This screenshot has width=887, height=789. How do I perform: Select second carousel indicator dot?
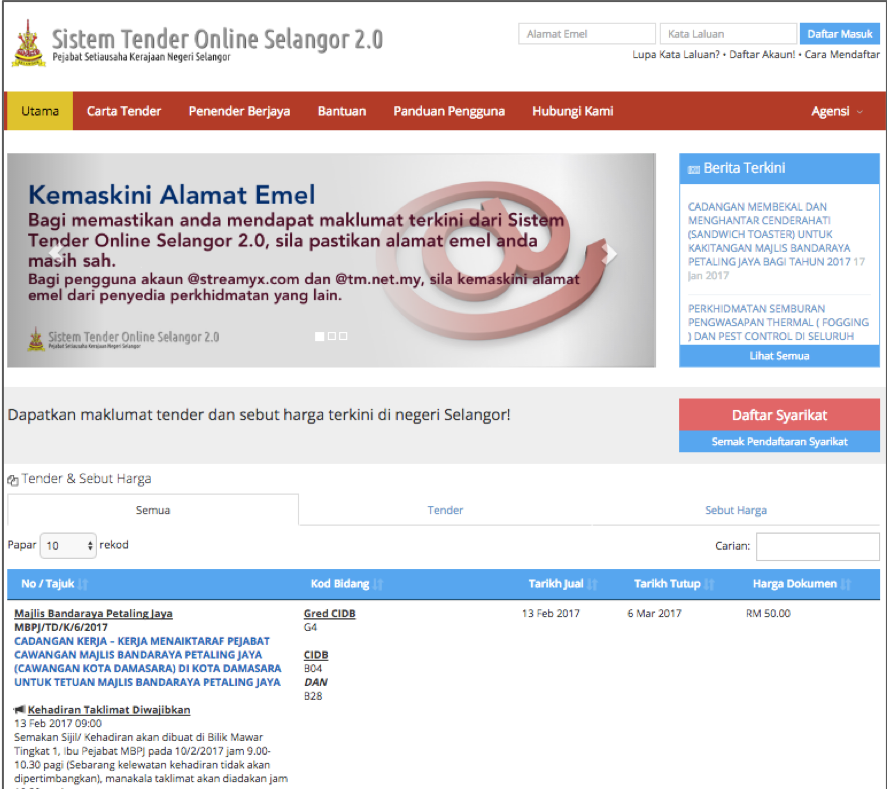(332, 336)
